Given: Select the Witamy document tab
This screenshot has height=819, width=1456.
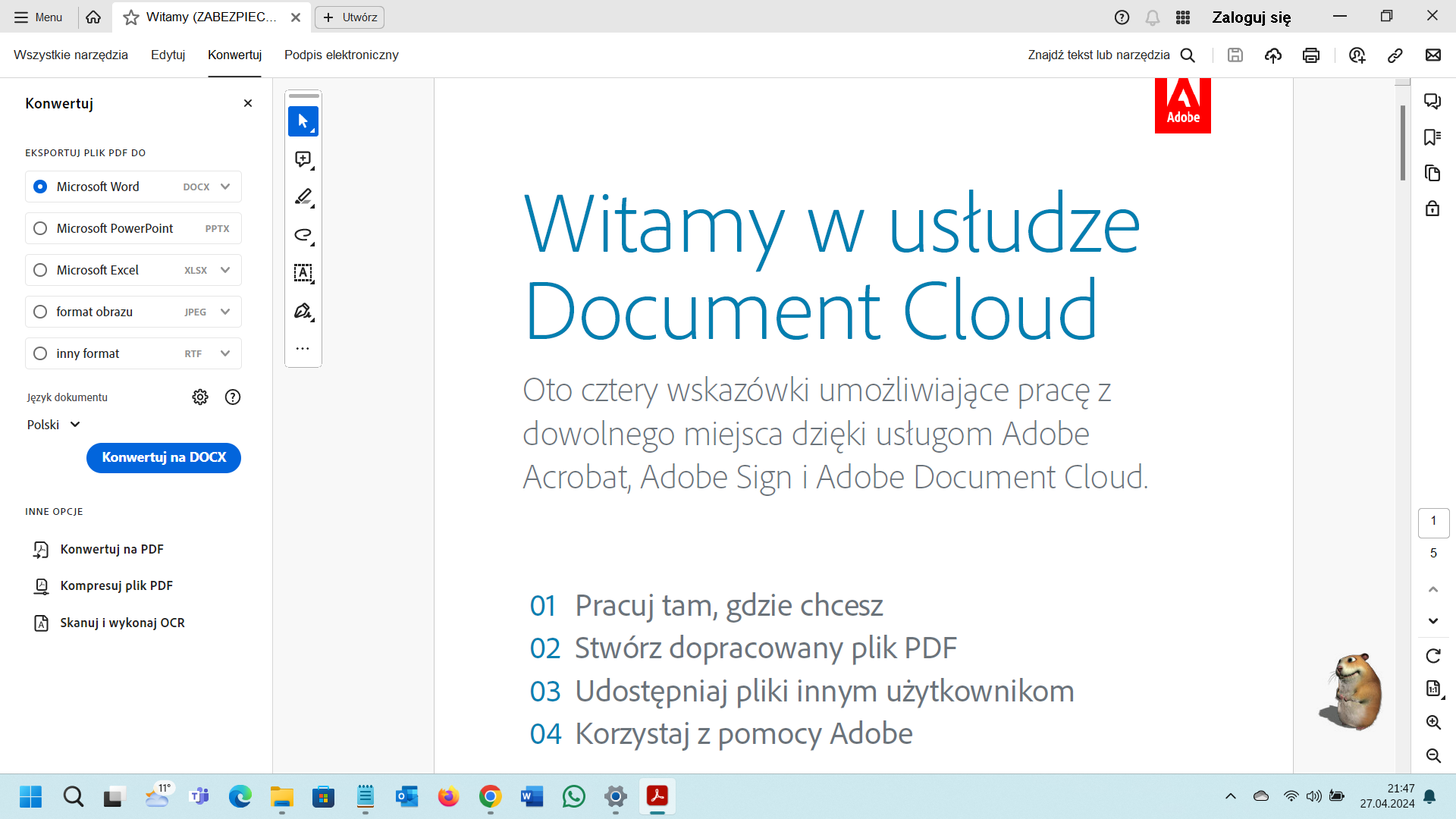Looking at the screenshot, I should click(x=212, y=17).
